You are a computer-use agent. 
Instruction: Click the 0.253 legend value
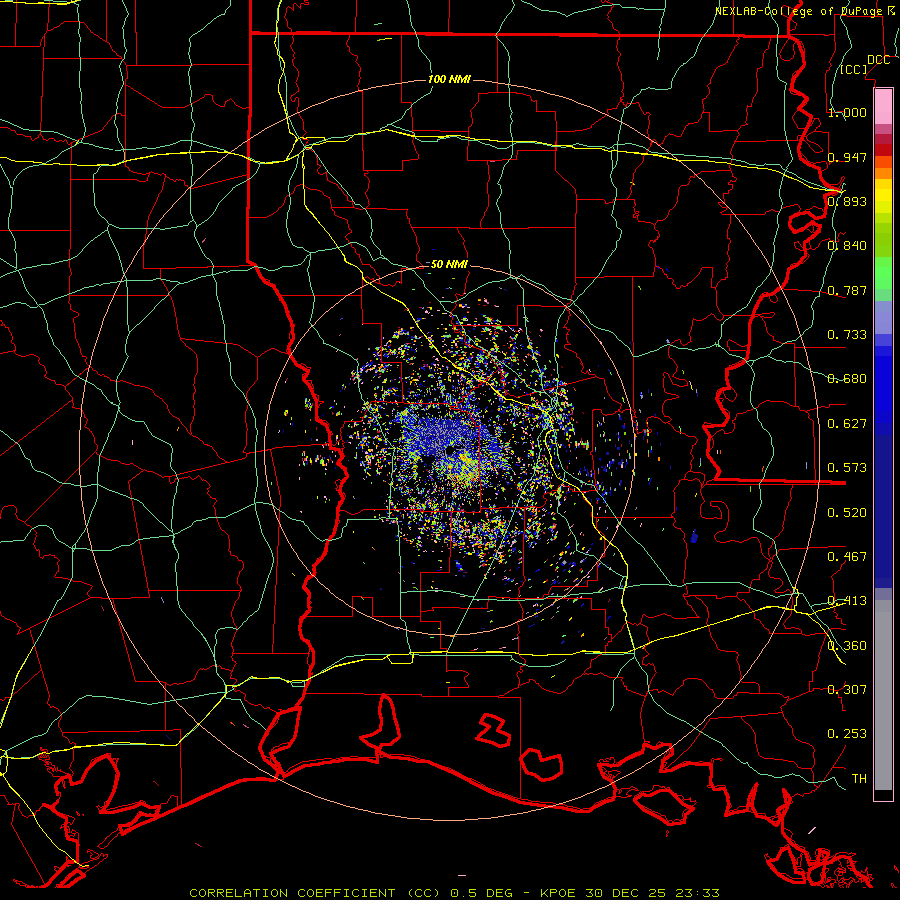click(x=847, y=734)
